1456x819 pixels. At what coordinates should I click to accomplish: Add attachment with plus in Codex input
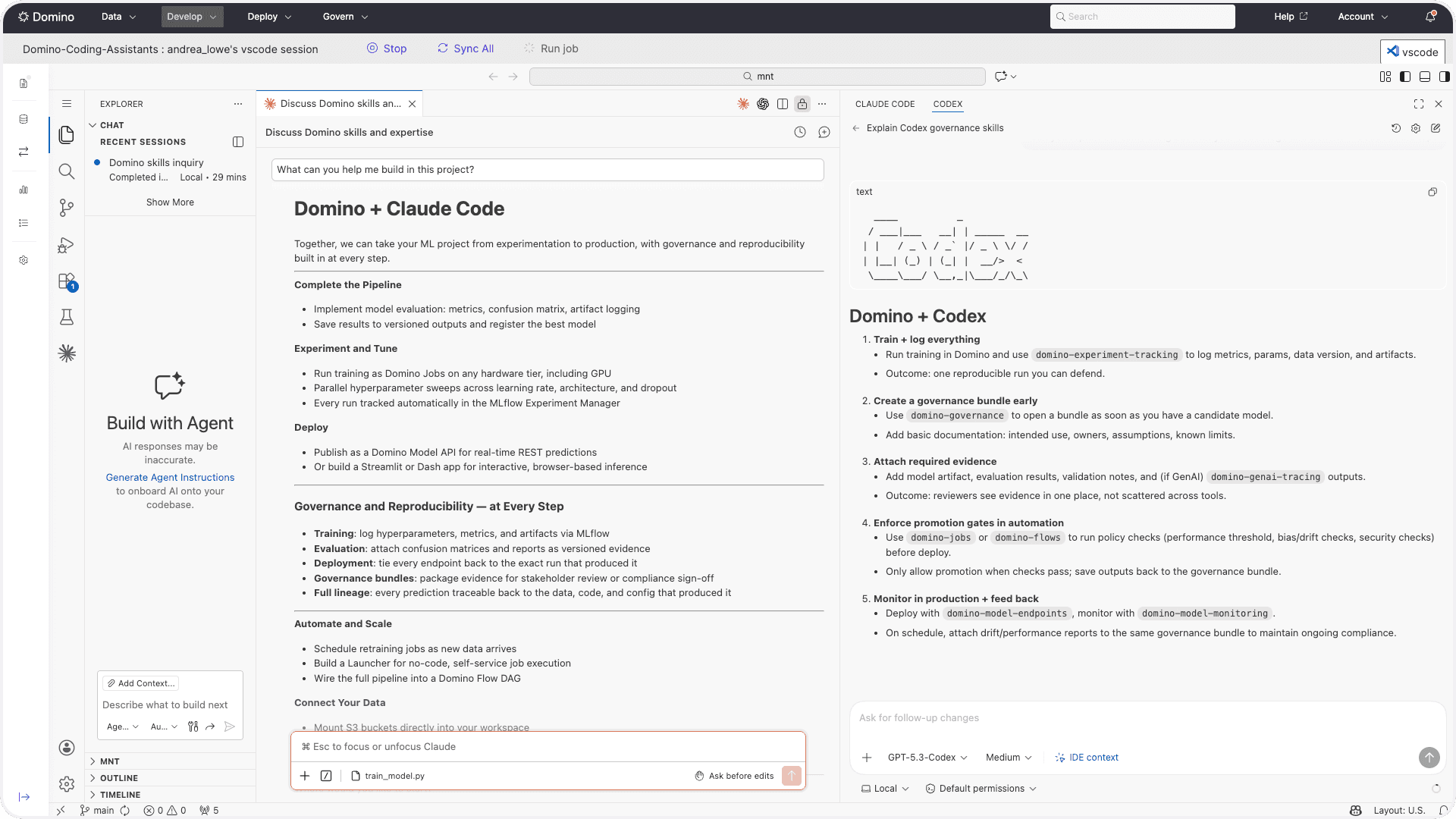(867, 758)
